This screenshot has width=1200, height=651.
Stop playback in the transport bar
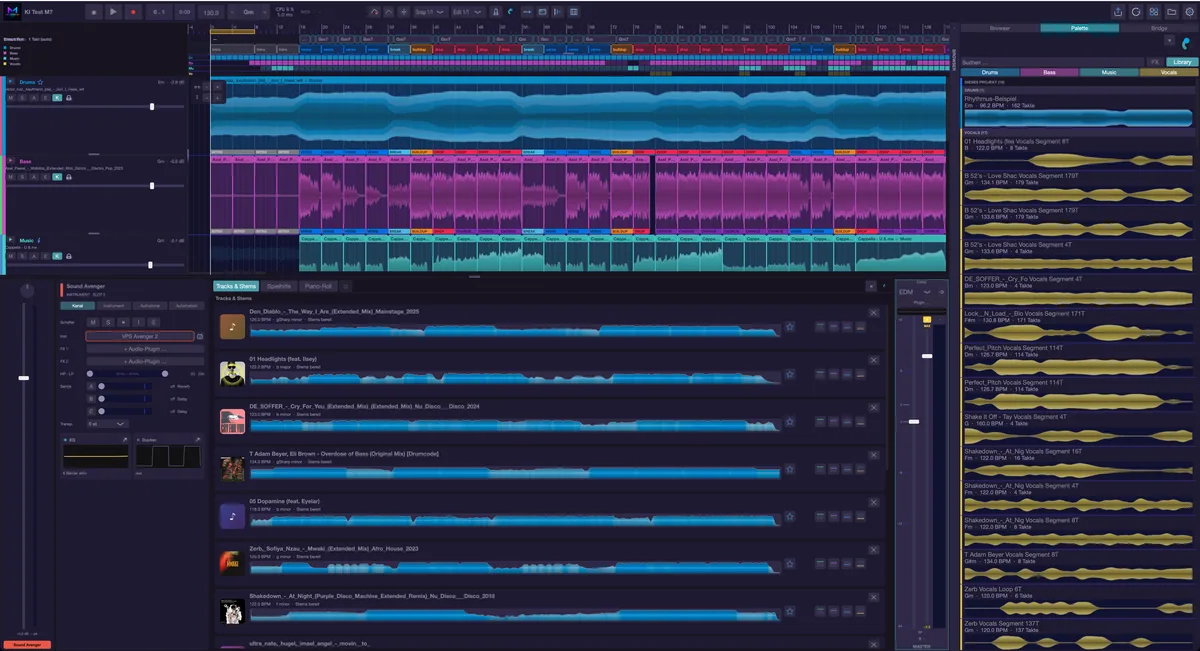(94, 12)
